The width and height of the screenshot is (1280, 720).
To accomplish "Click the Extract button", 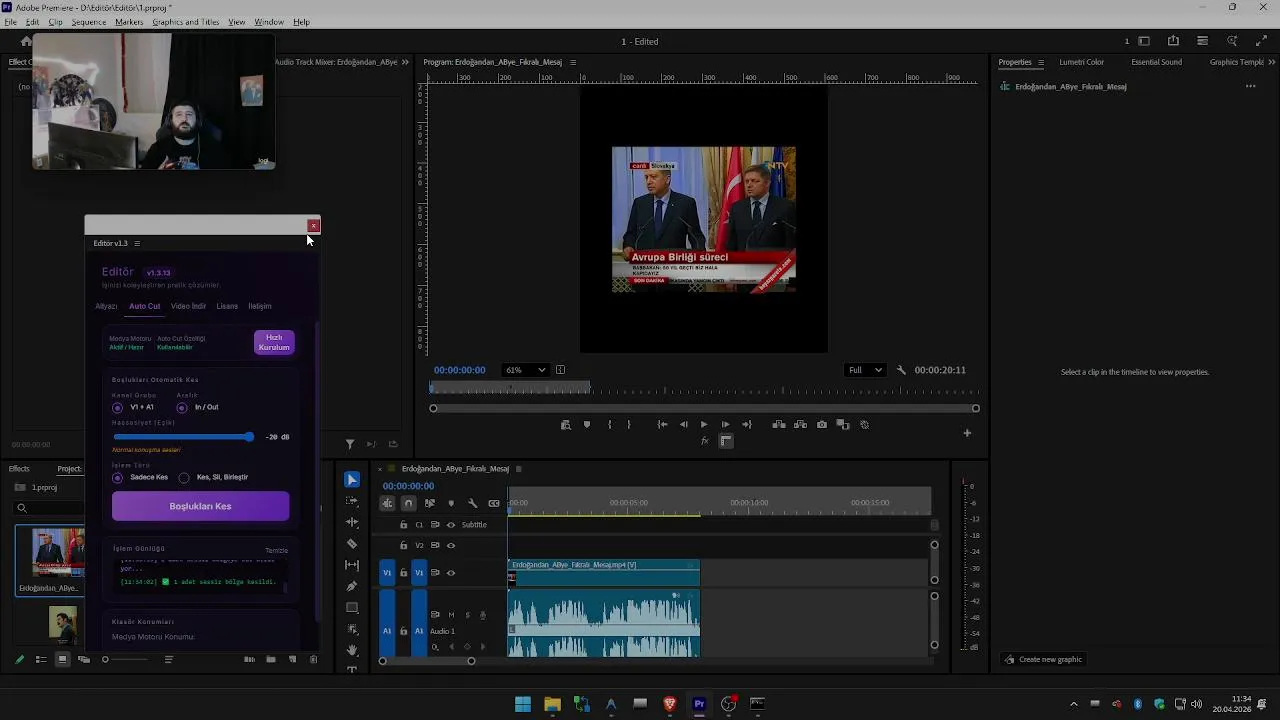I will (800, 425).
